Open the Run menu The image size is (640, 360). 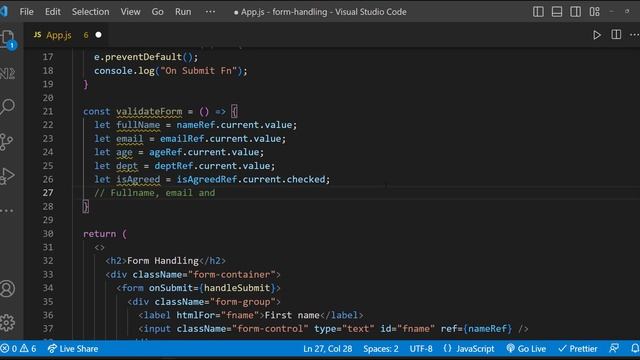(x=183, y=12)
